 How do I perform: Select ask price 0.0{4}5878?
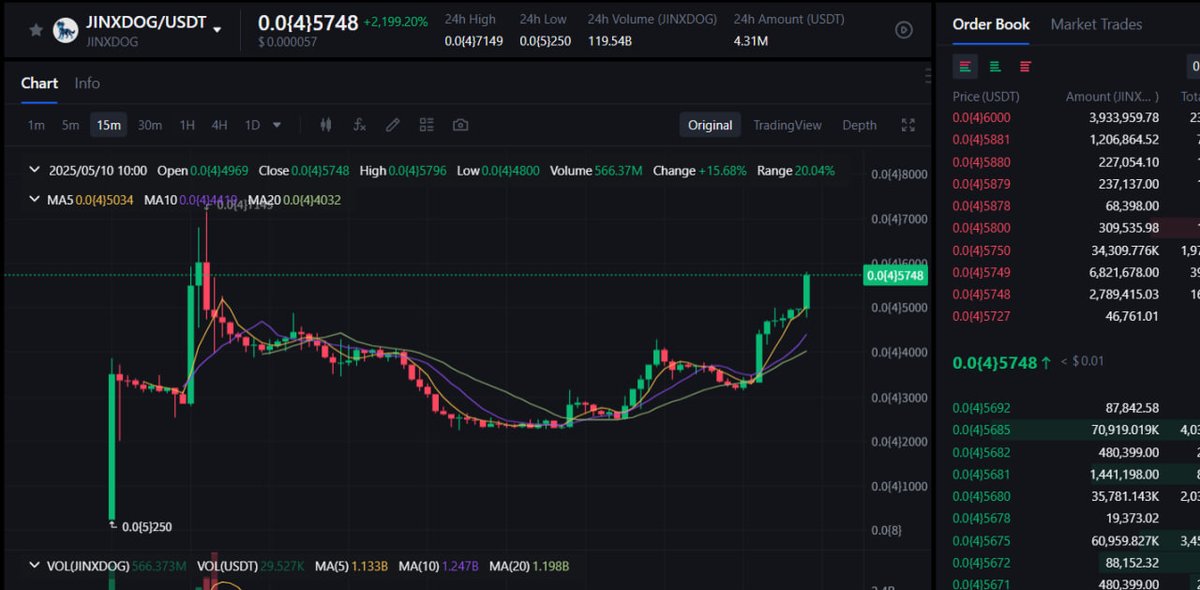982,205
